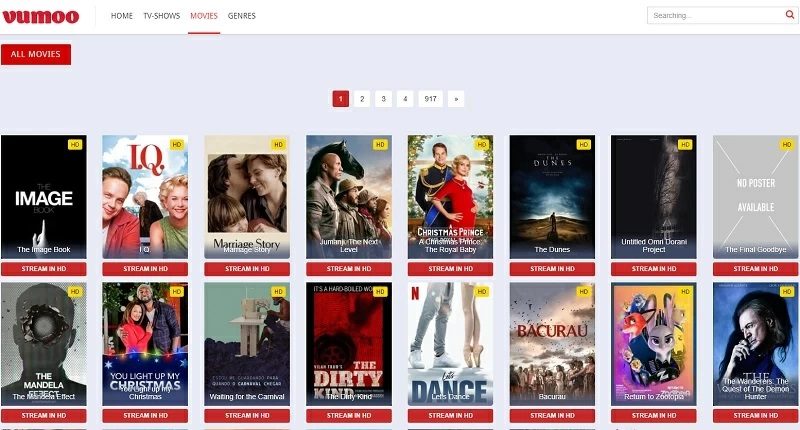Stream The Final Goodbye in HD
Image resolution: width=800 pixels, height=430 pixels.
coord(756,269)
